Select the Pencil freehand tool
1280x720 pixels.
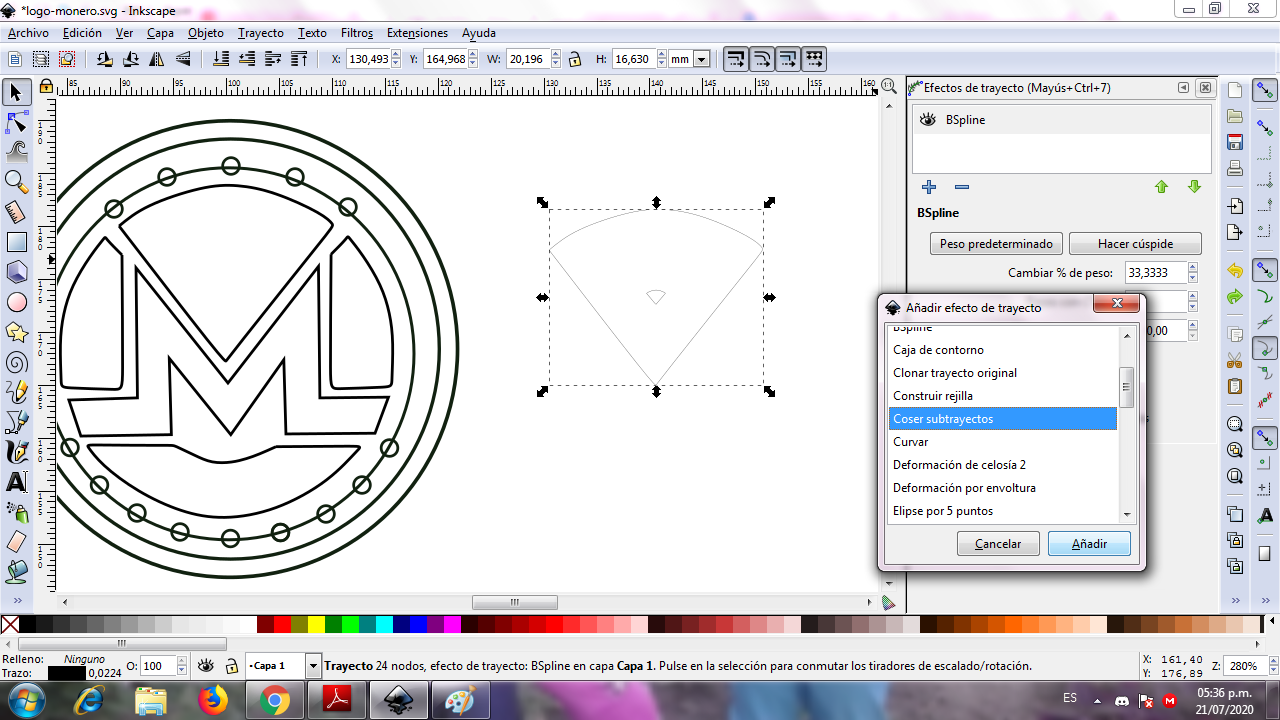(16, 392)
